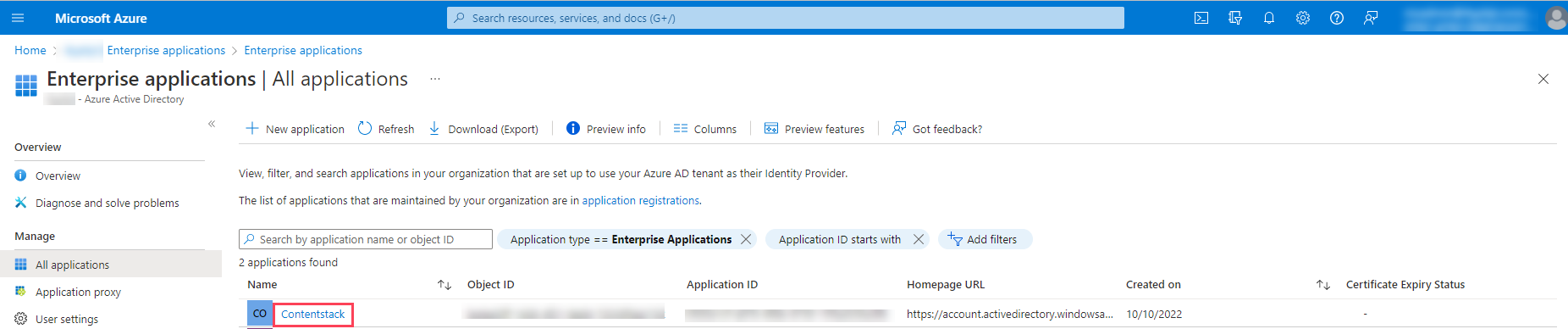Click the search by application name field
1568x329 pixels.
[366, 239]
